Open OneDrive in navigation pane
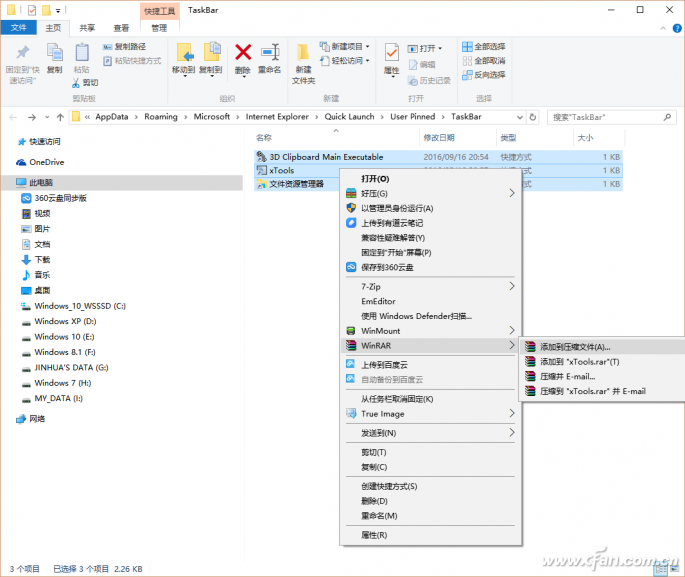Screen dimensions: 685x577 coord(40,162)
